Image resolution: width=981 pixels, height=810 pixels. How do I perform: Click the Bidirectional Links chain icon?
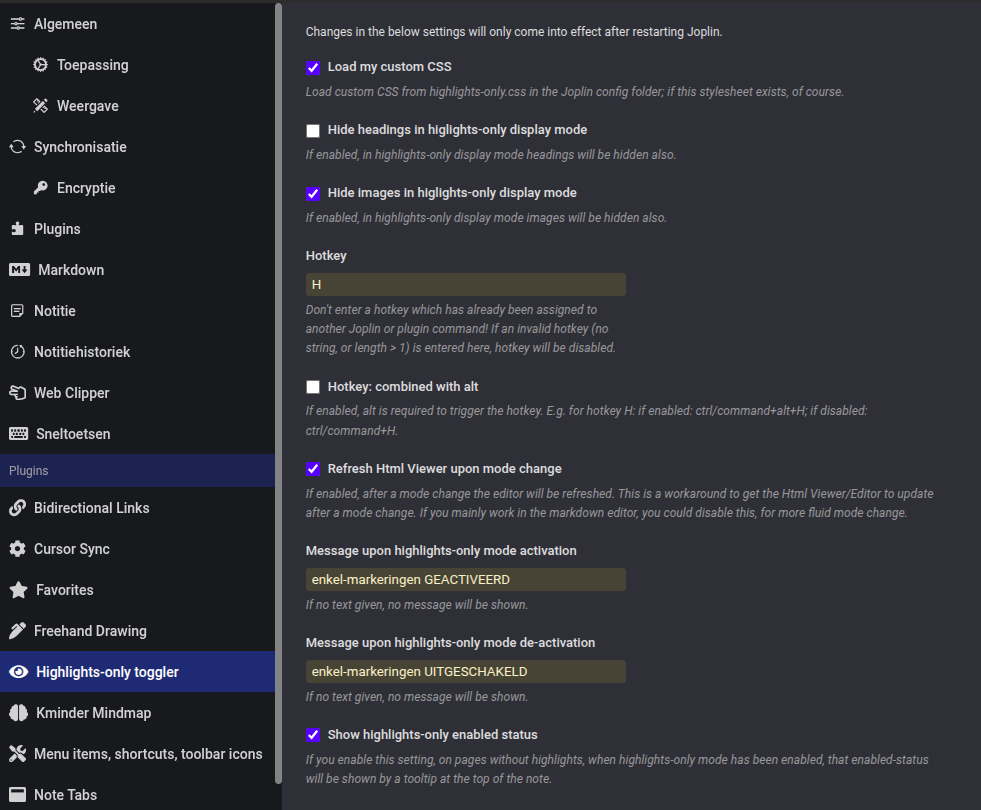click(x=18, y=508)
